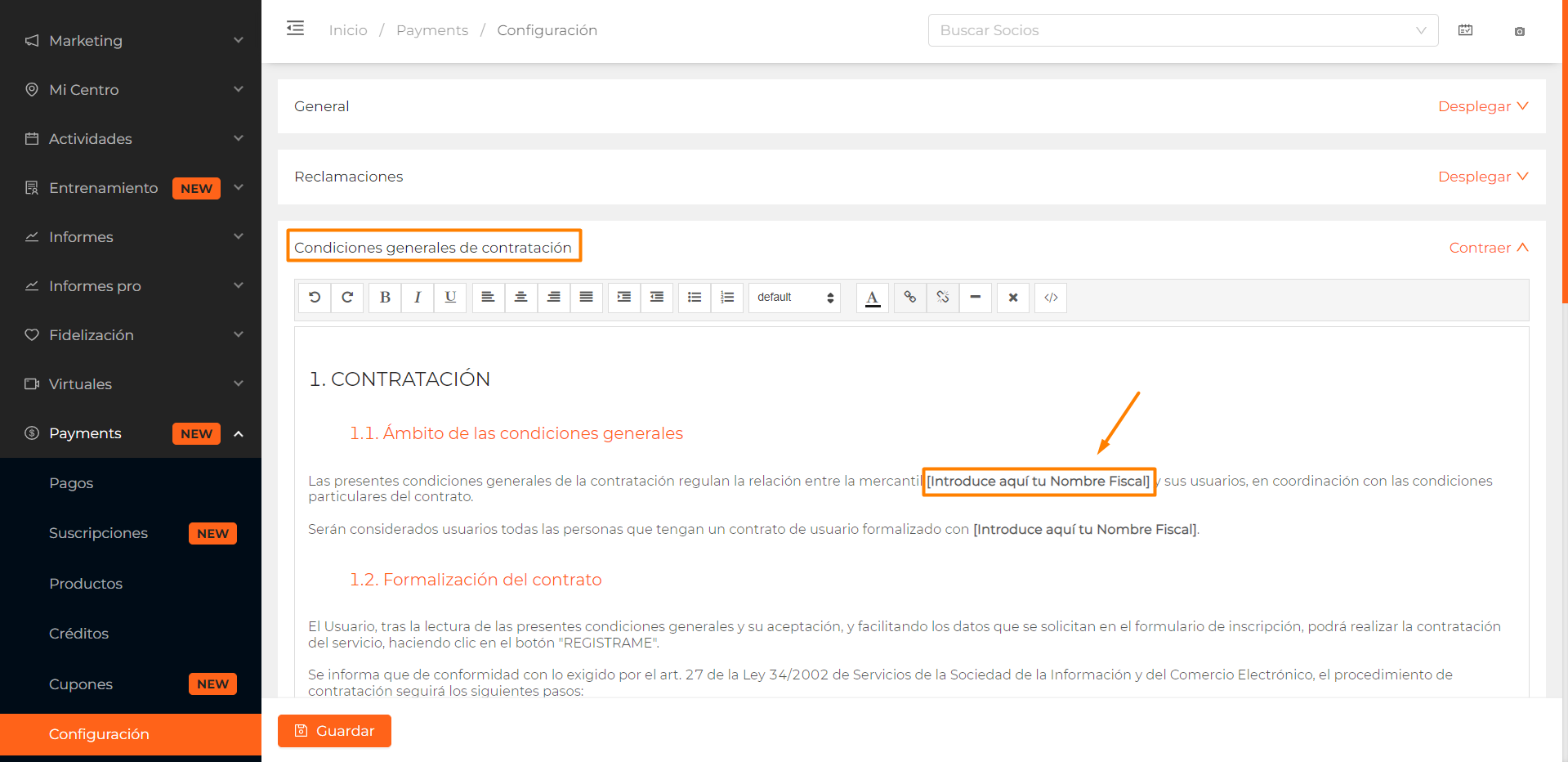
Task: Click the 'Condiciones generales de contratación' section title
Action: coord(433,248)
